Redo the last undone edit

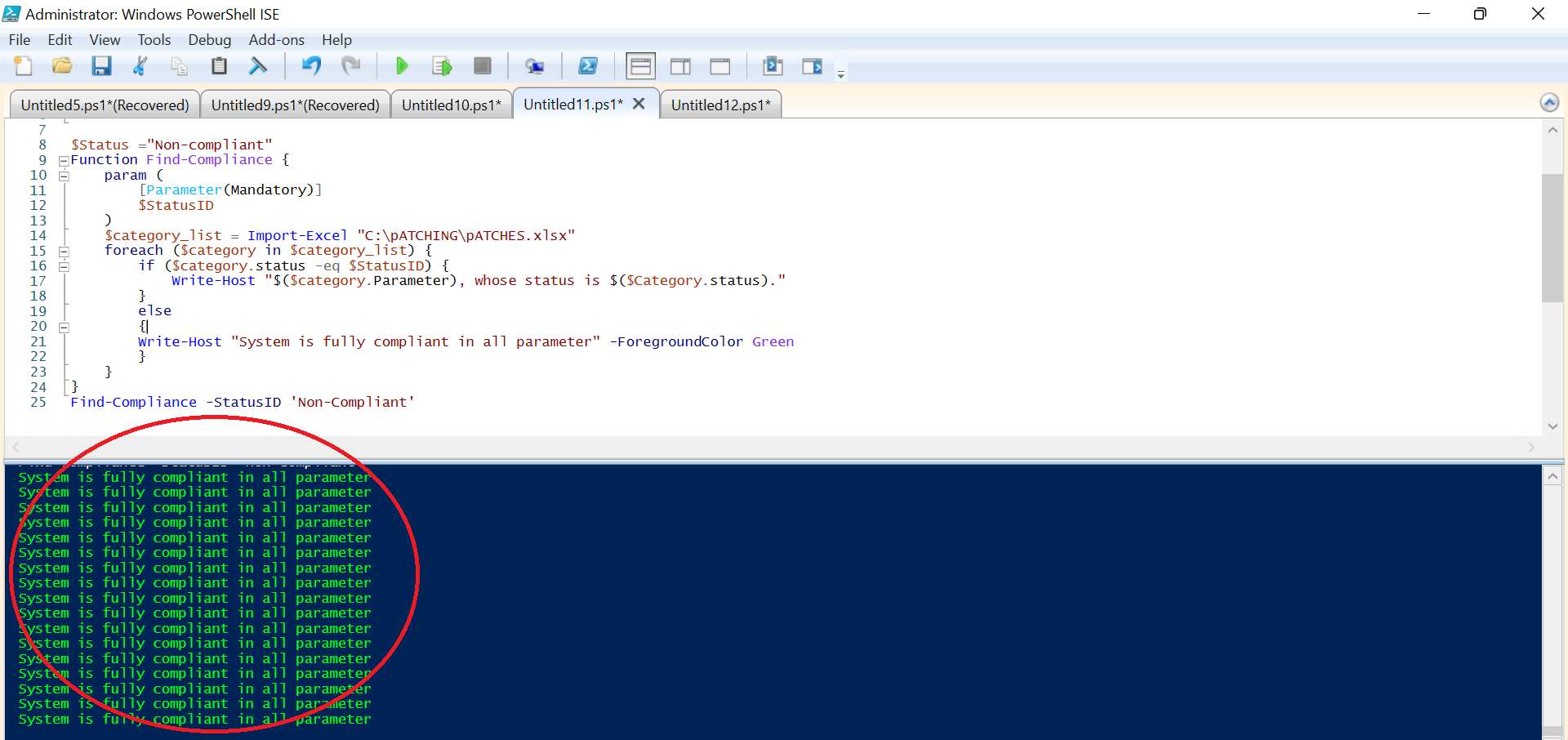(x=351, y=66)
